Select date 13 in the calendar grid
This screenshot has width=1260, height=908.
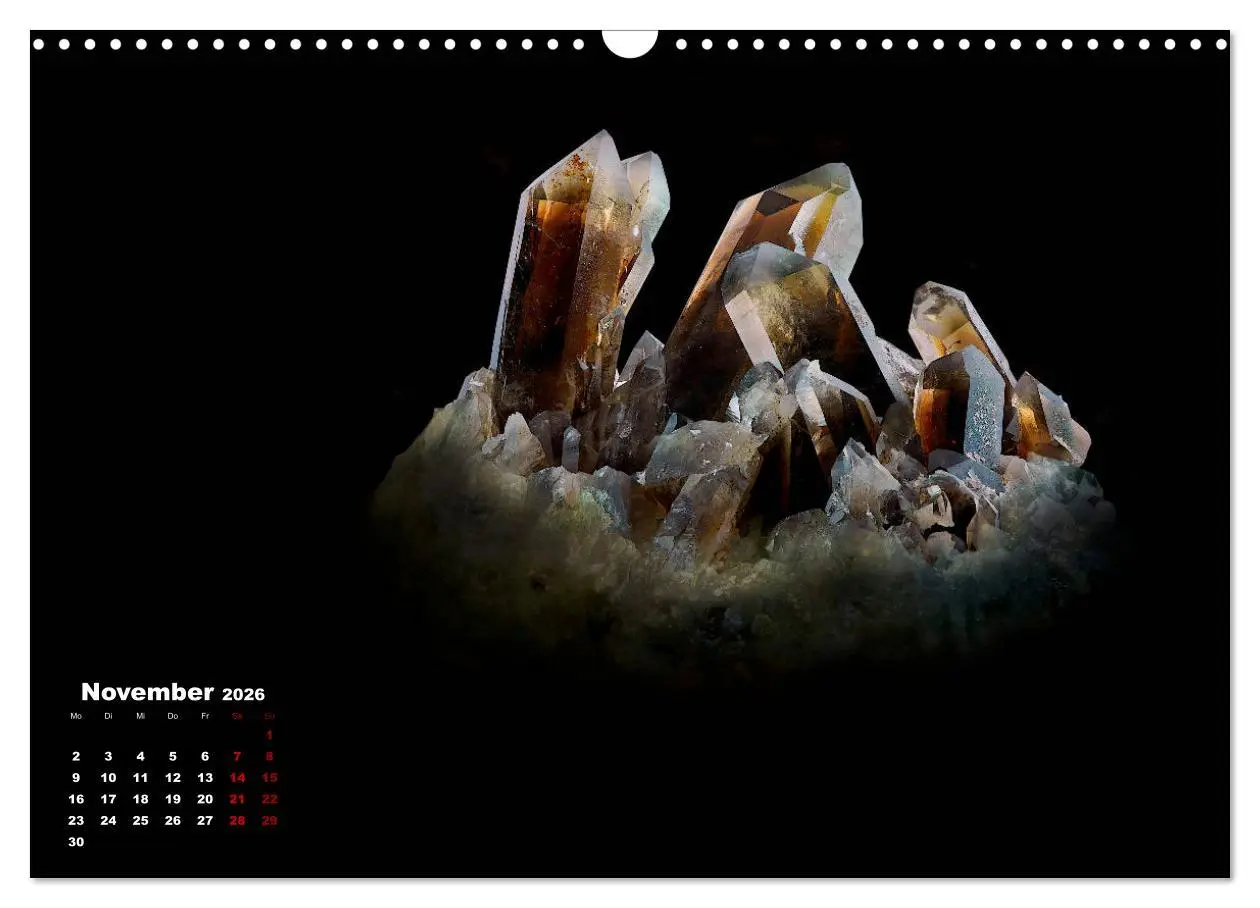pyautogui.click(x=203, y=777)
